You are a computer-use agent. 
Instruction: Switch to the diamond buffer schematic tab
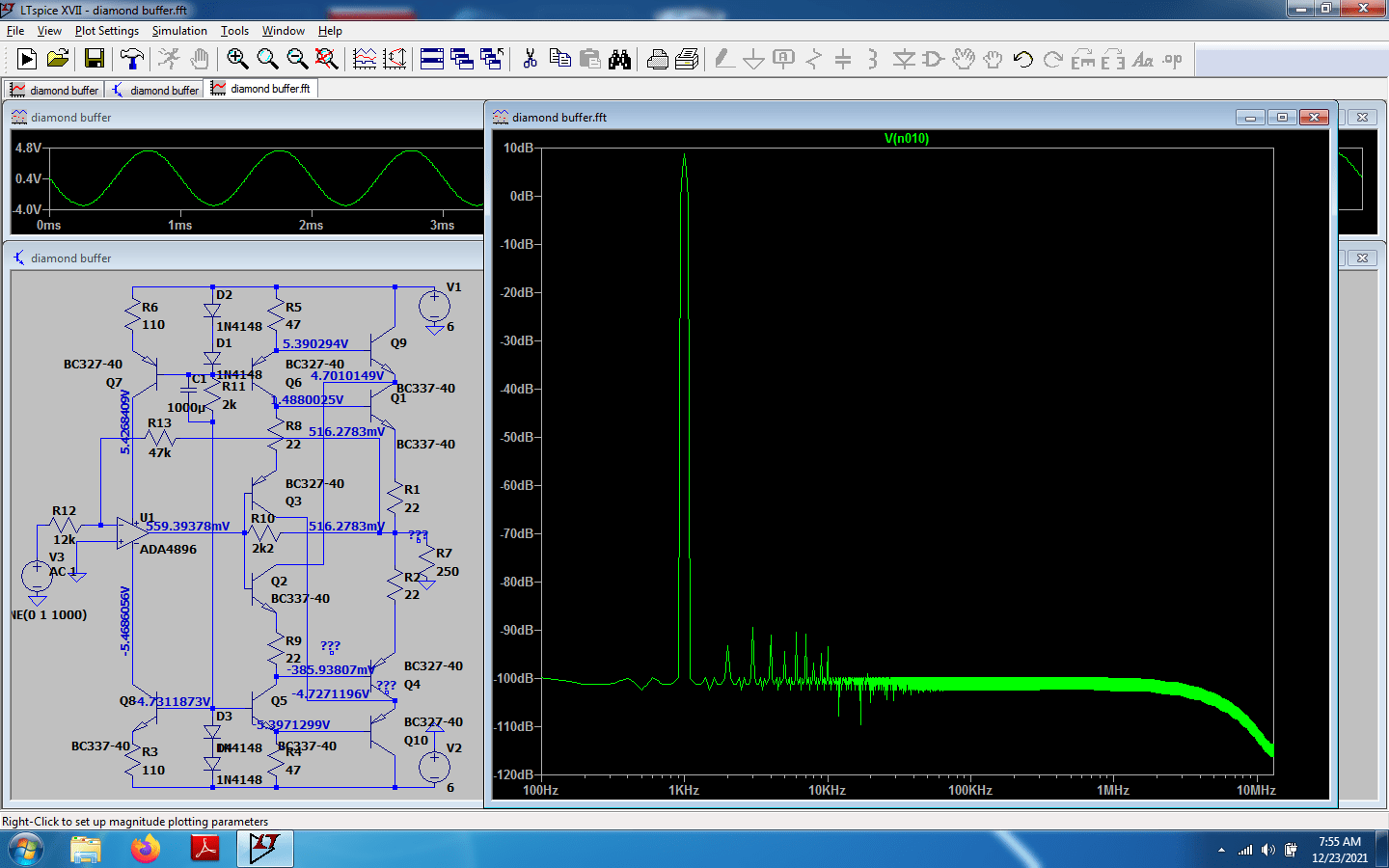coord(155,90)
